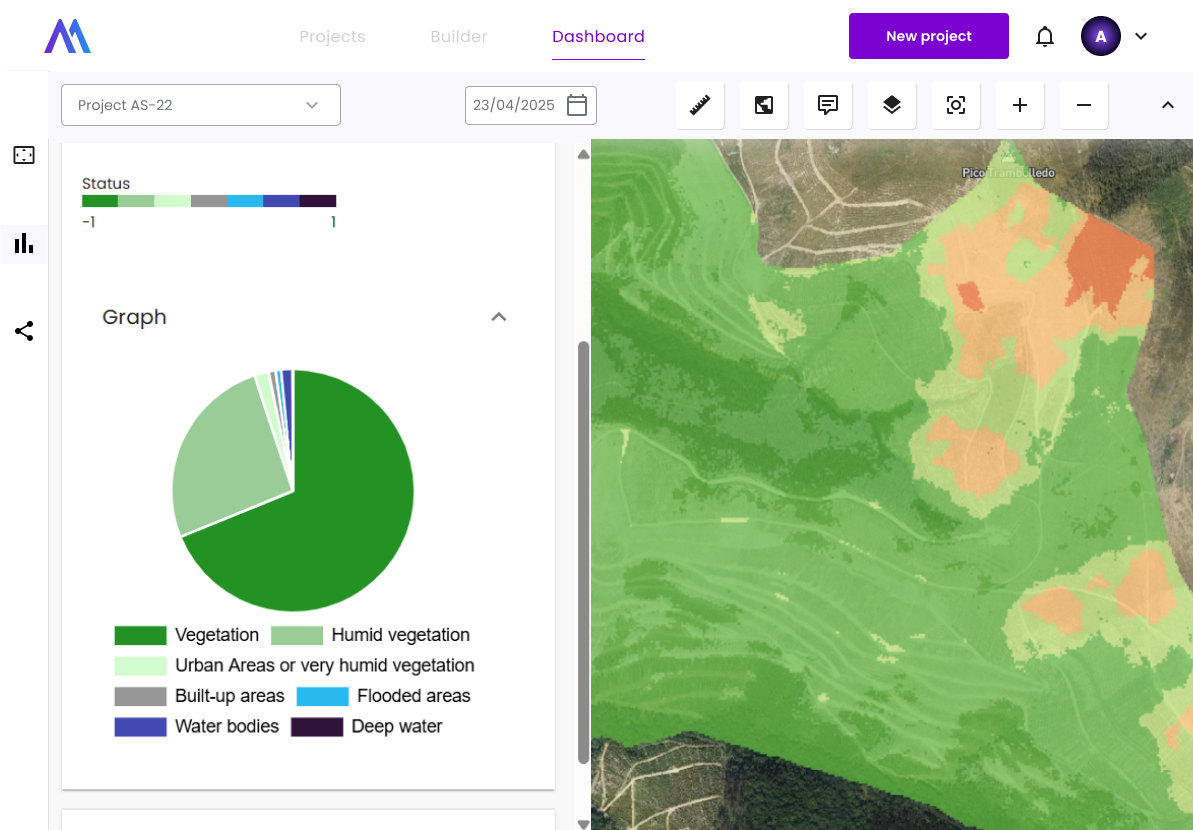Open the notifications bell
Image resolution: width=1193 pixels, height=830 pixels.
click(x=1045, y=37)
